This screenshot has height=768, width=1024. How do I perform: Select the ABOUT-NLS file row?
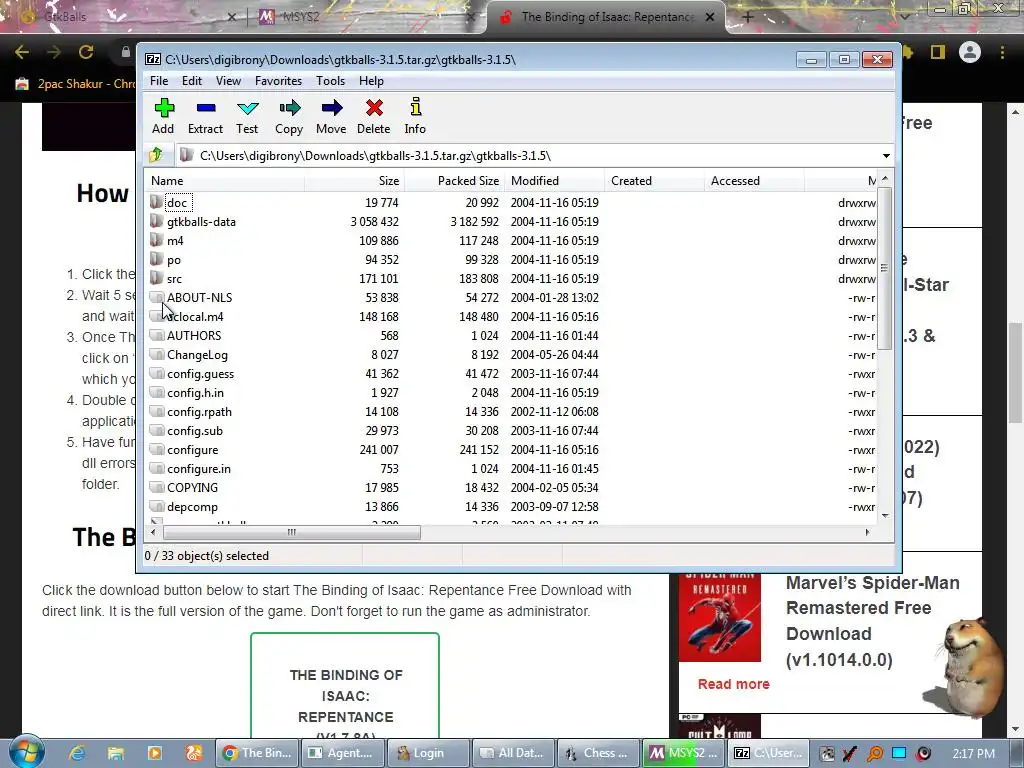click(x=512, y=297)
